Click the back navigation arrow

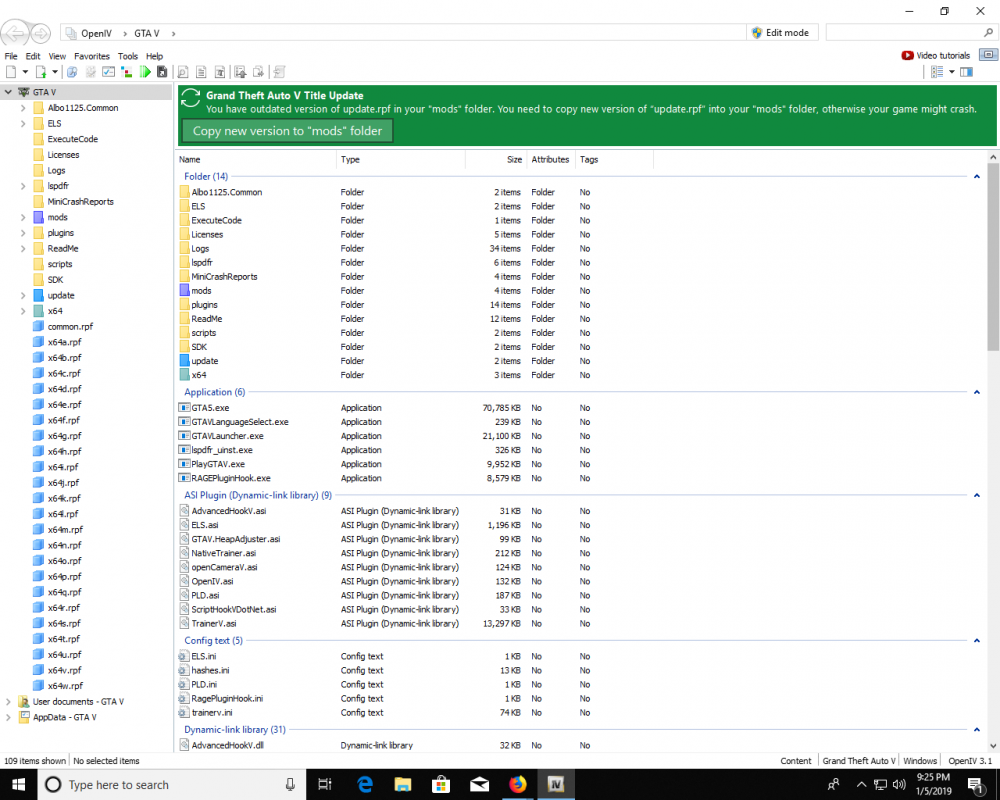point(15,33)
